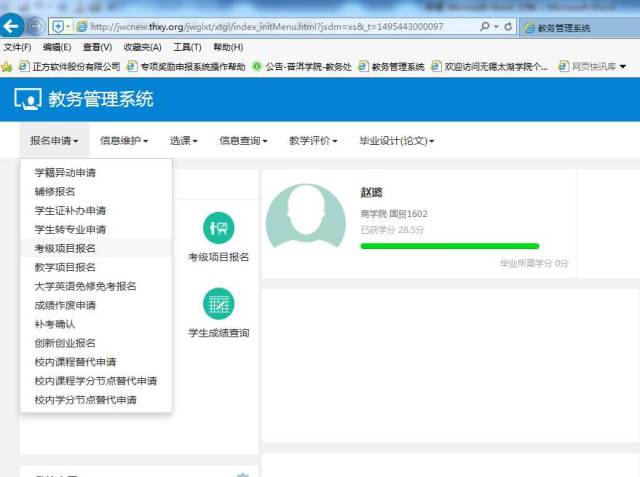The height and width of the screenshot is (477, 640).
Task: Click the refresh page icon
Action: click(x=508, y=27)
